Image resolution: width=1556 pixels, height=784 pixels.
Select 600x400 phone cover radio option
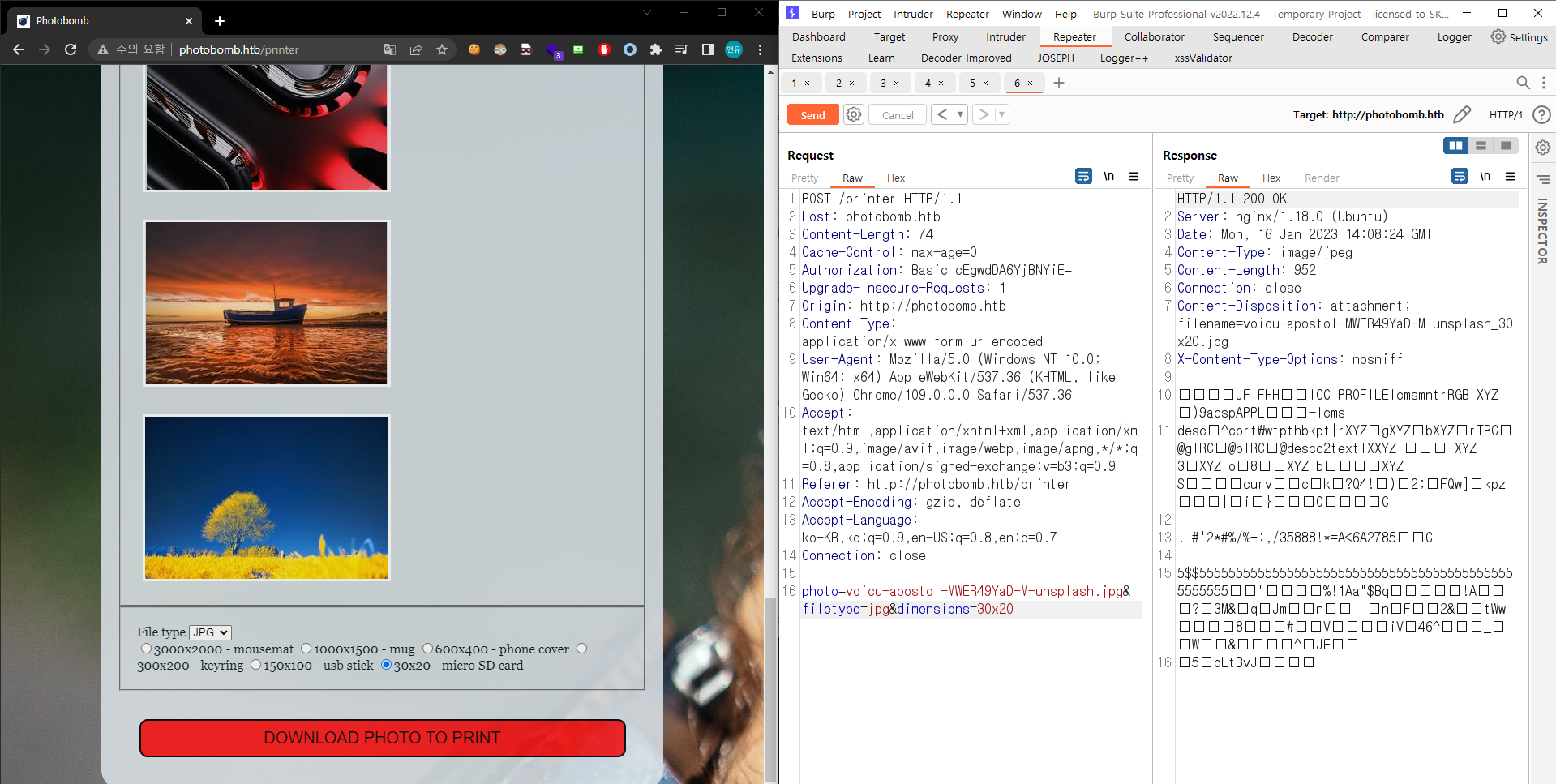(427, 648)
